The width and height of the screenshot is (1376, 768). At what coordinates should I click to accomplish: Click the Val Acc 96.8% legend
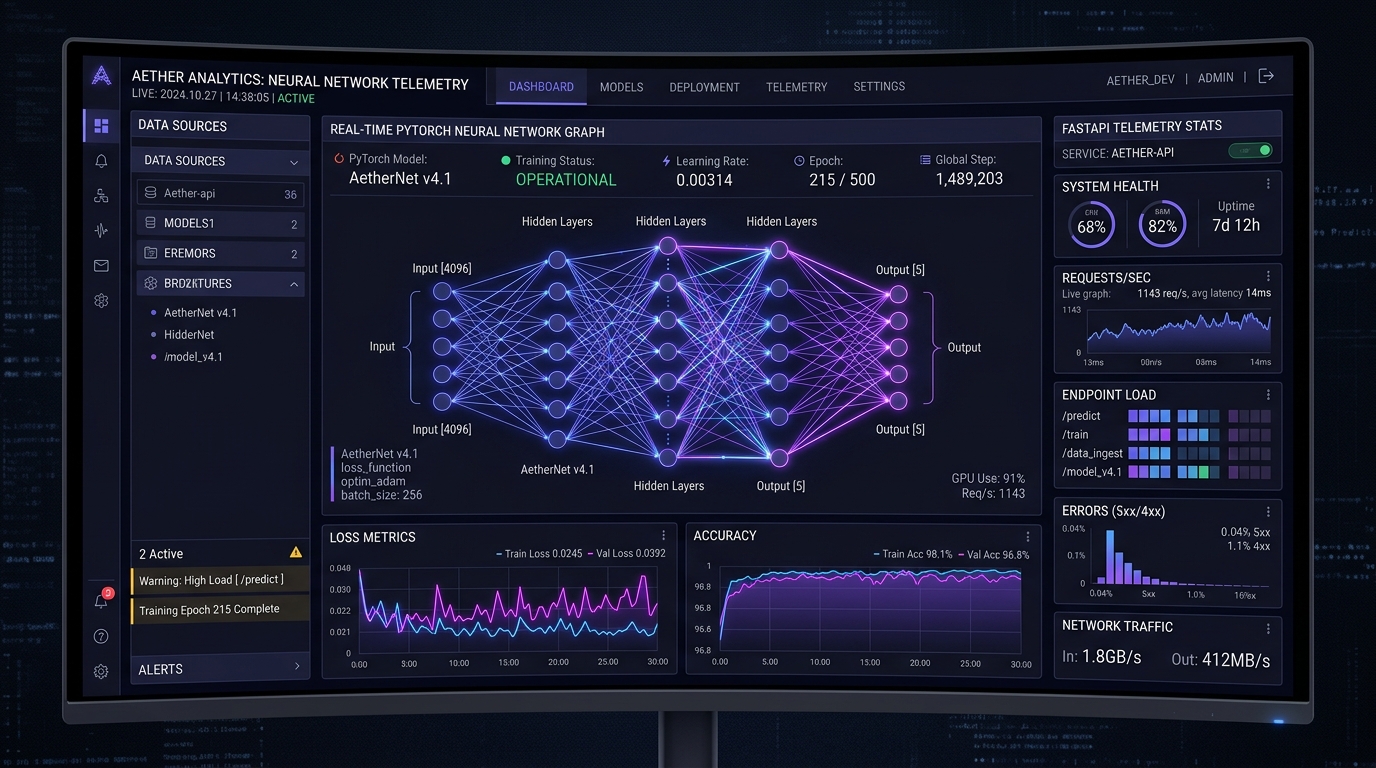[x=994, y=554]
